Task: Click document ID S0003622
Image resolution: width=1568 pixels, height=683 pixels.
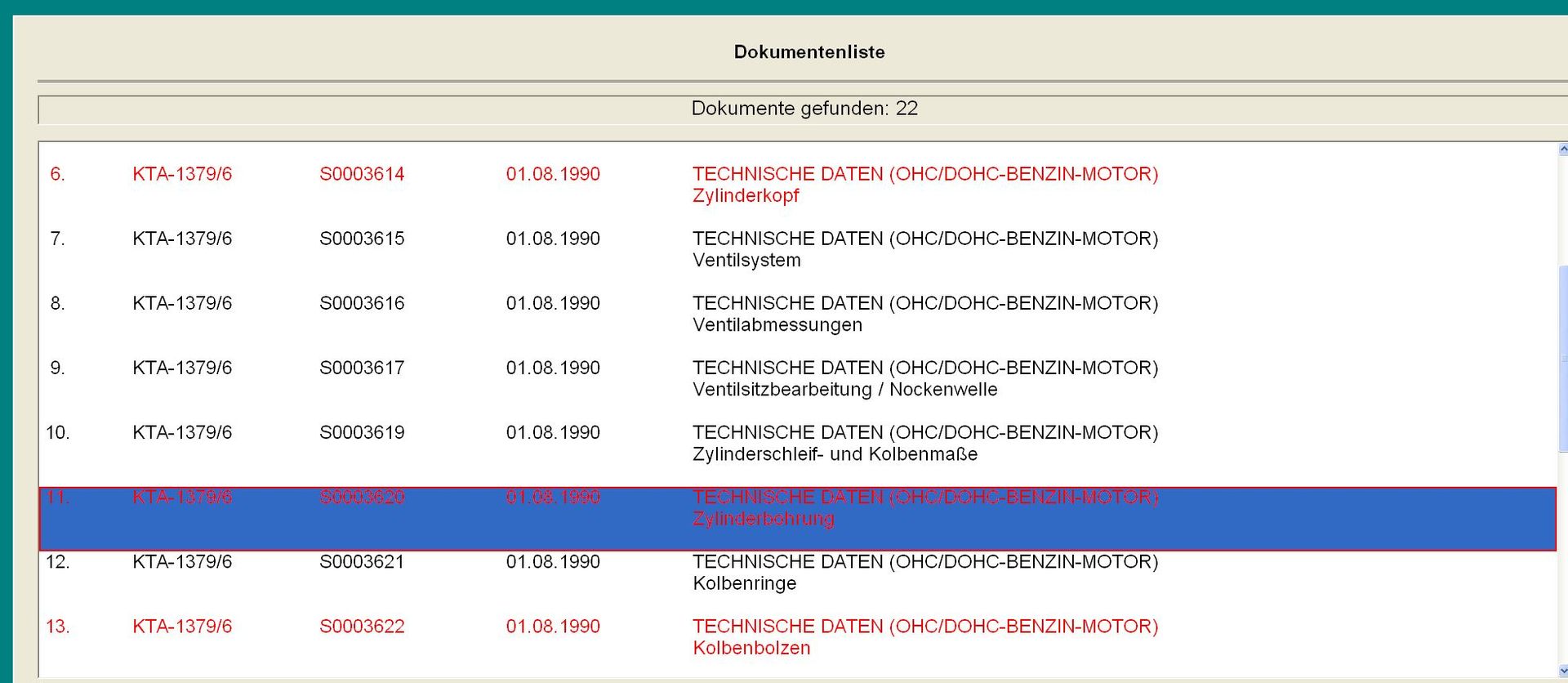Action: pyautogui.click(x=362, y=627)
